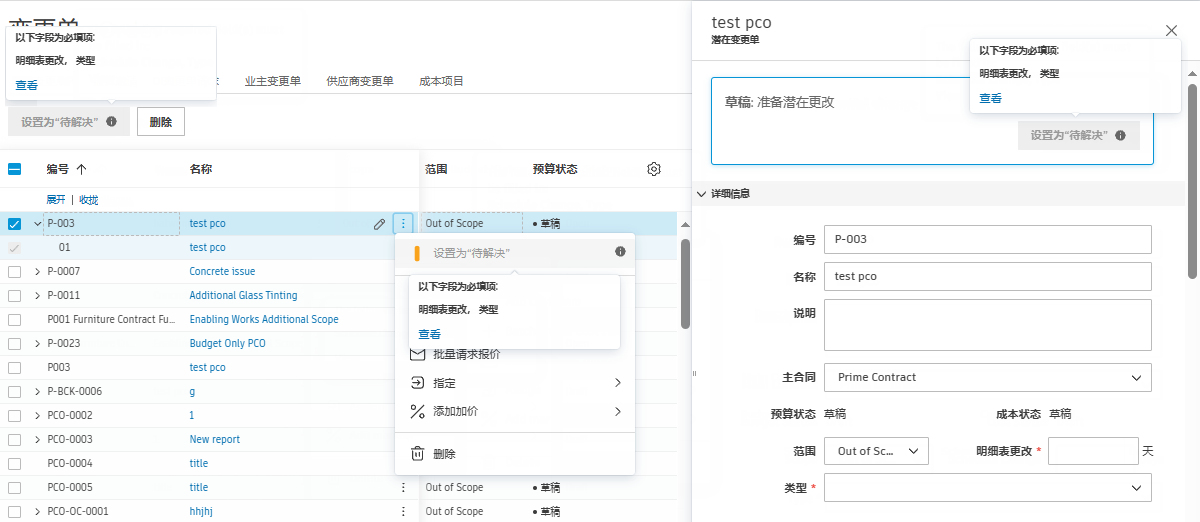Image resolution: width=1200 pixels, height=522 pixels.
Task: Click the trash icon in the context menu
Action: click(418, 454)
